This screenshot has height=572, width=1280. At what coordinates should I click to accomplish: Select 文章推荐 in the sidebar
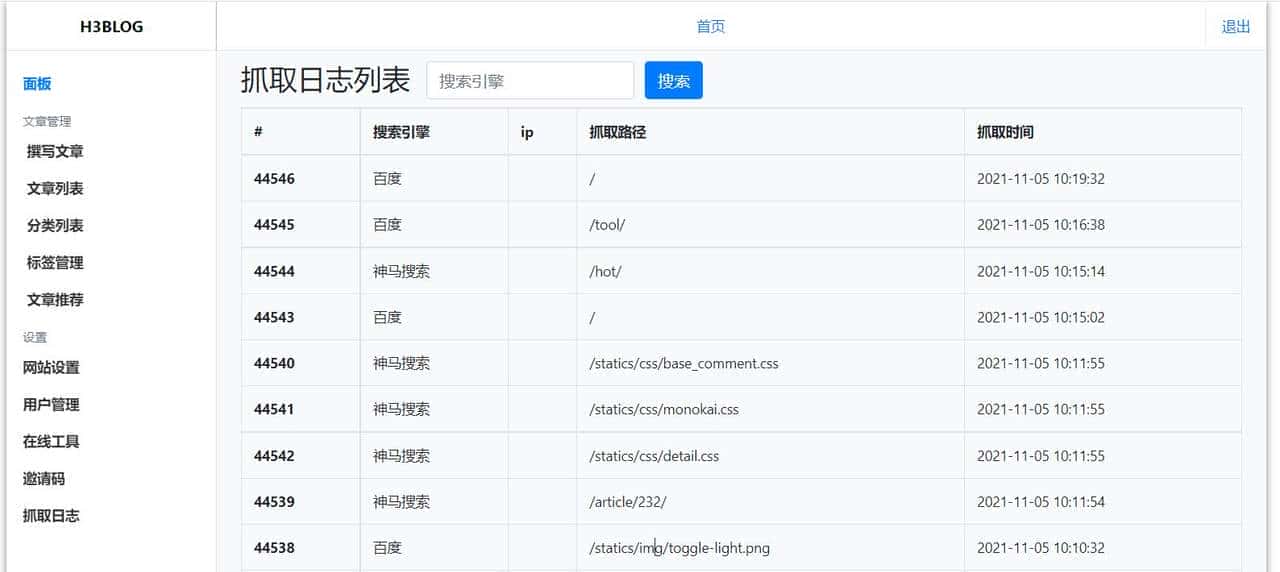pyautogui.click(x=55, y=300)
